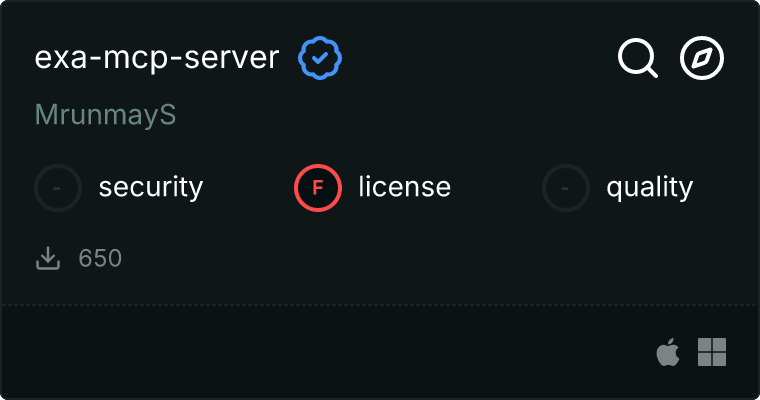The height and width of the screenshot is (400, 760).
Task: Open the compass explore icon
Action: [702, 59]
